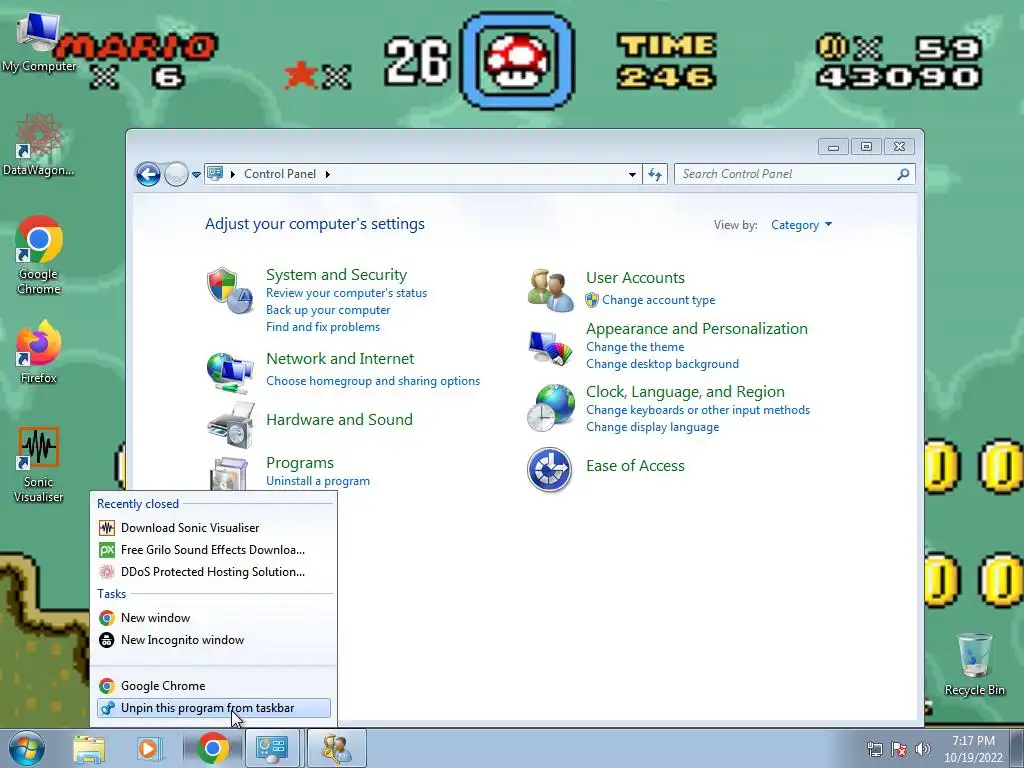Expand the address bar history dropdown arrow
The width and height of the screenshot is (1024, 768).
(632, 174)
